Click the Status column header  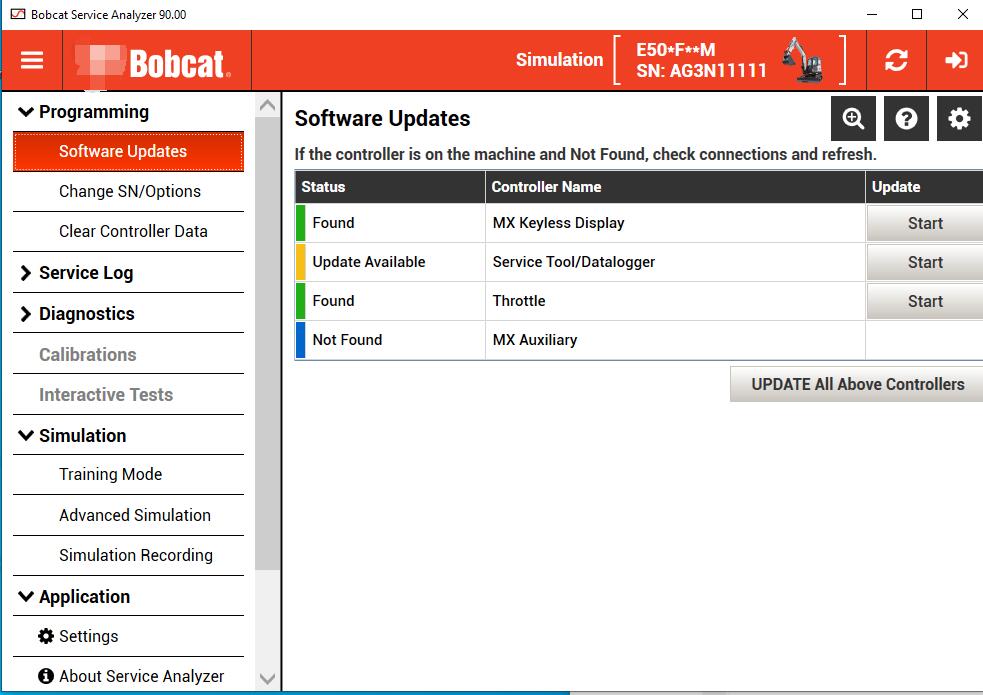pos(390,187)
